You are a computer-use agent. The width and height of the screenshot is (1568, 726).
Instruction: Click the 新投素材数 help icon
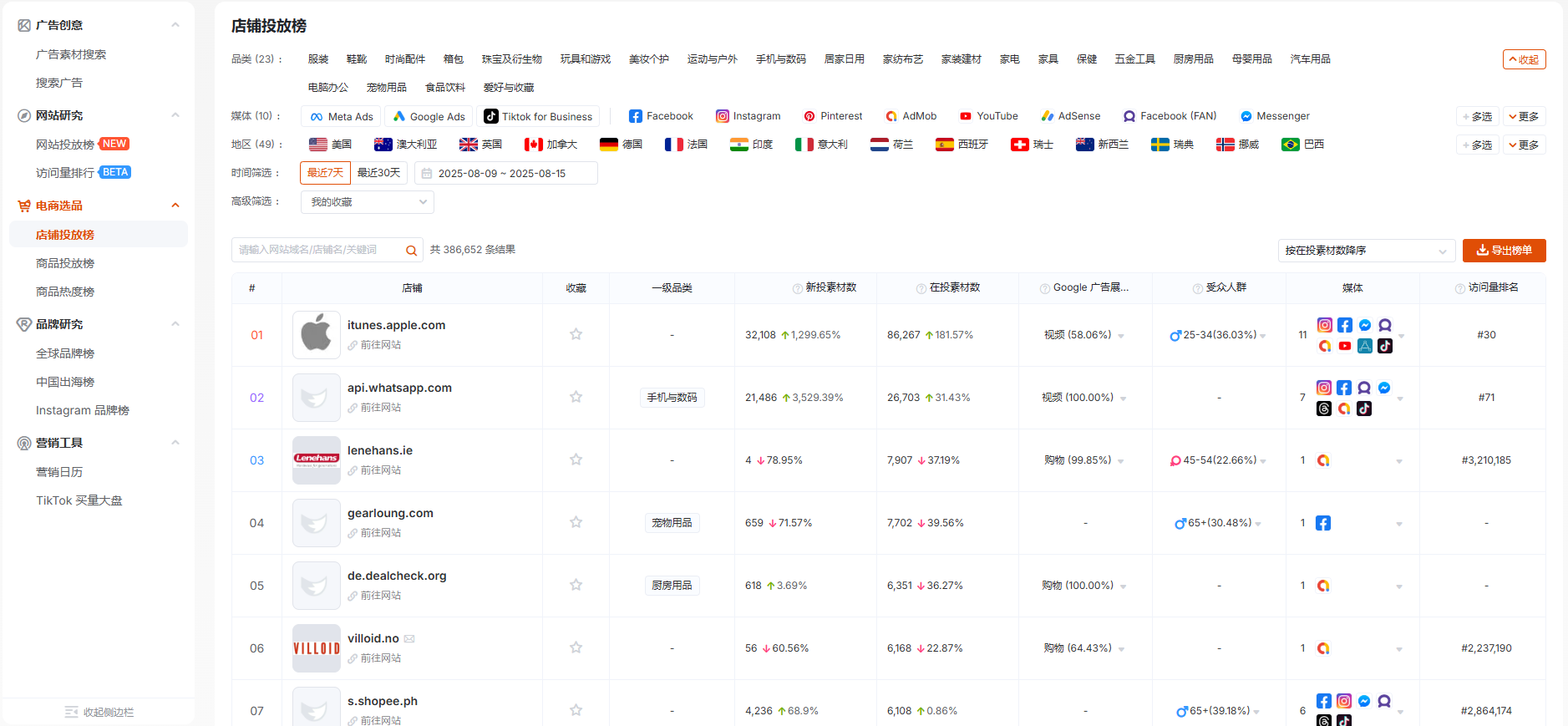point(797,288)
